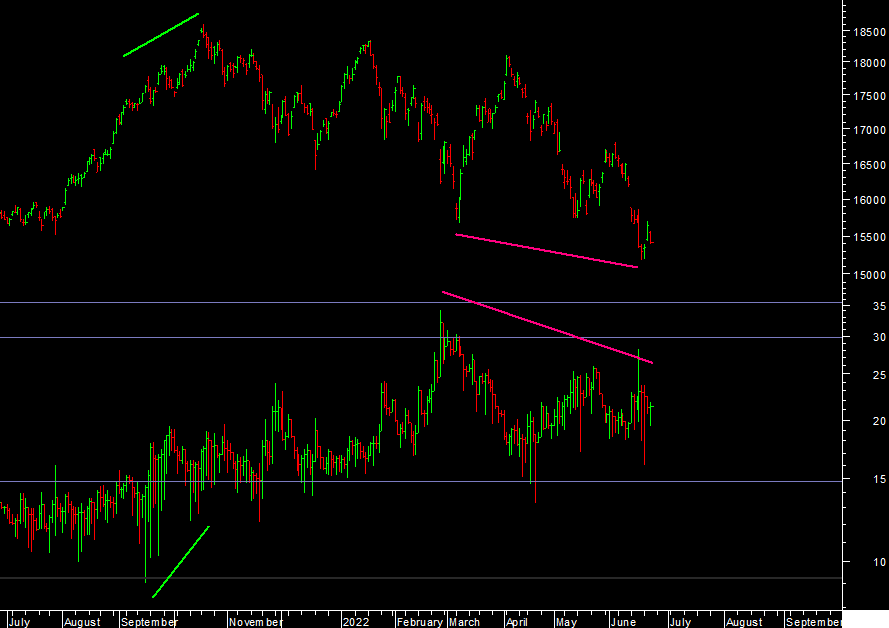Image resolution: width=889 pixels, height=628 pixels.
Task: Click the 17500 price axis label
Action: tap(869, 96)
